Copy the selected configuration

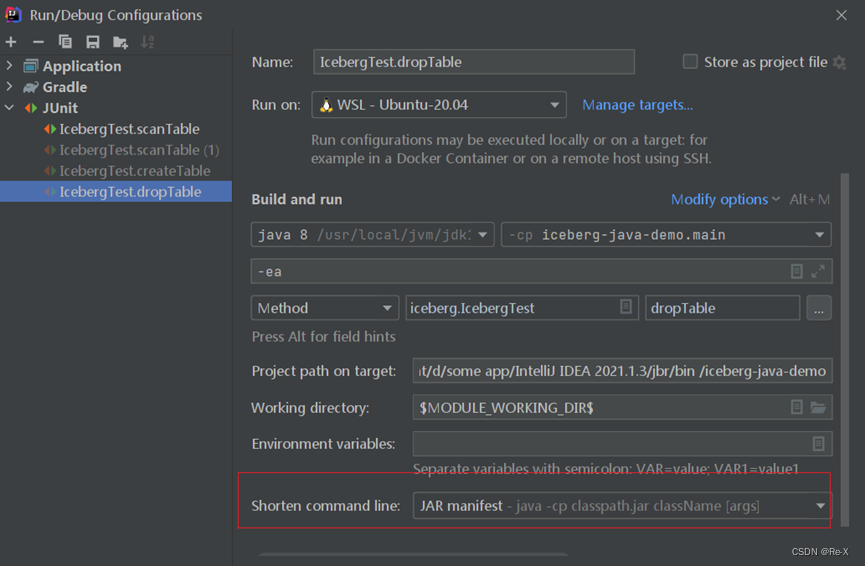pyautogui.click(x=65, y=42)
